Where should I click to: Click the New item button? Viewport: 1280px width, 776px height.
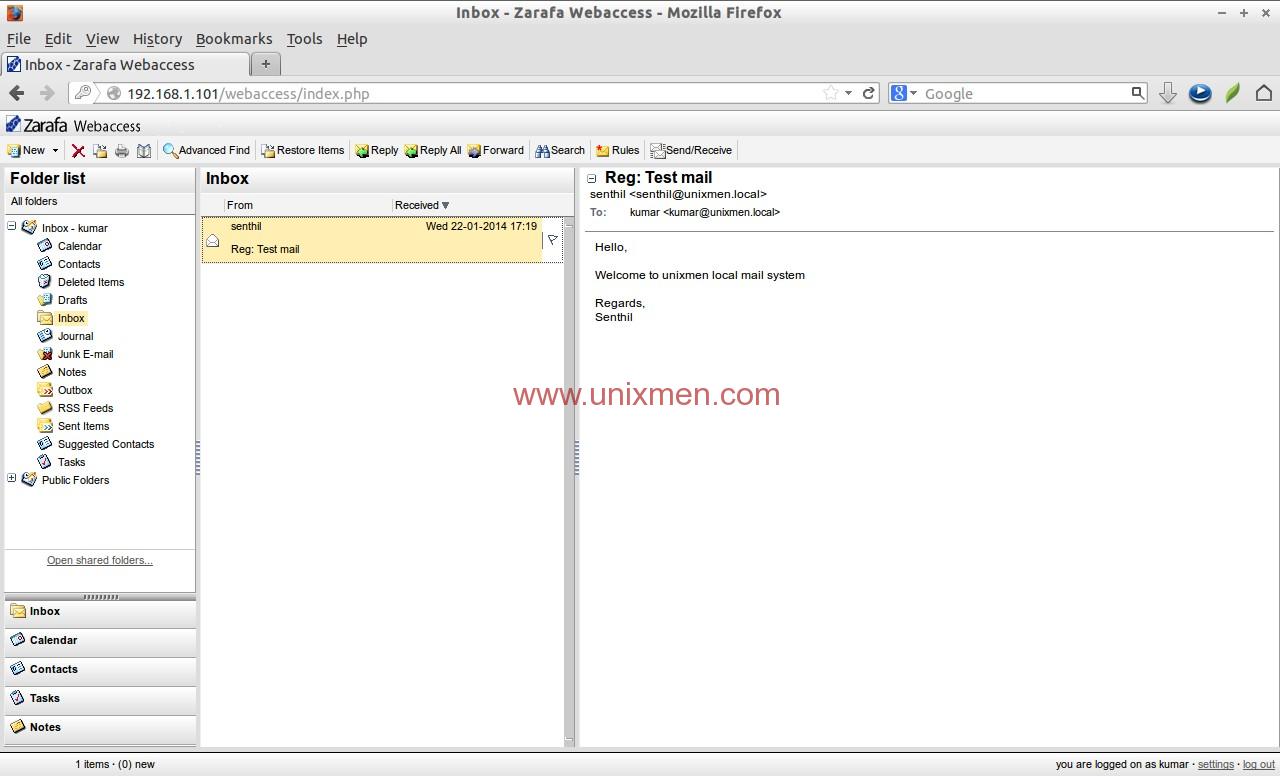(x=26, y=150)
